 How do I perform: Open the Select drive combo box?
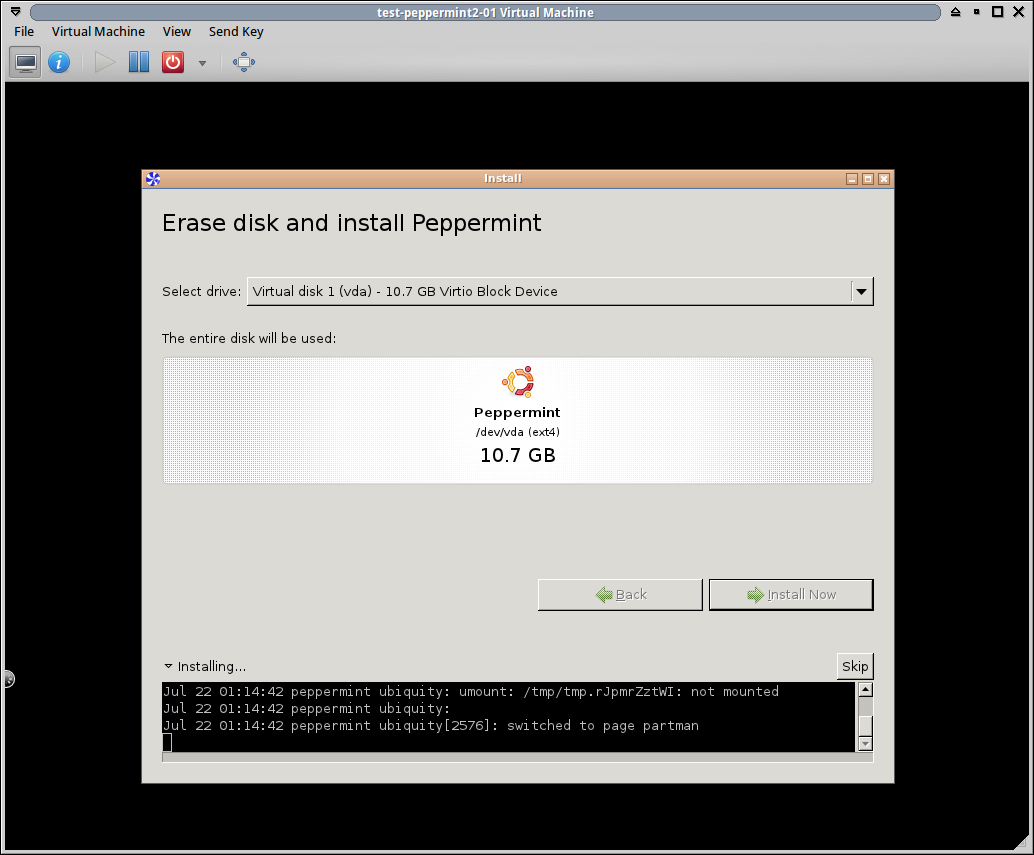coord(560,291)
